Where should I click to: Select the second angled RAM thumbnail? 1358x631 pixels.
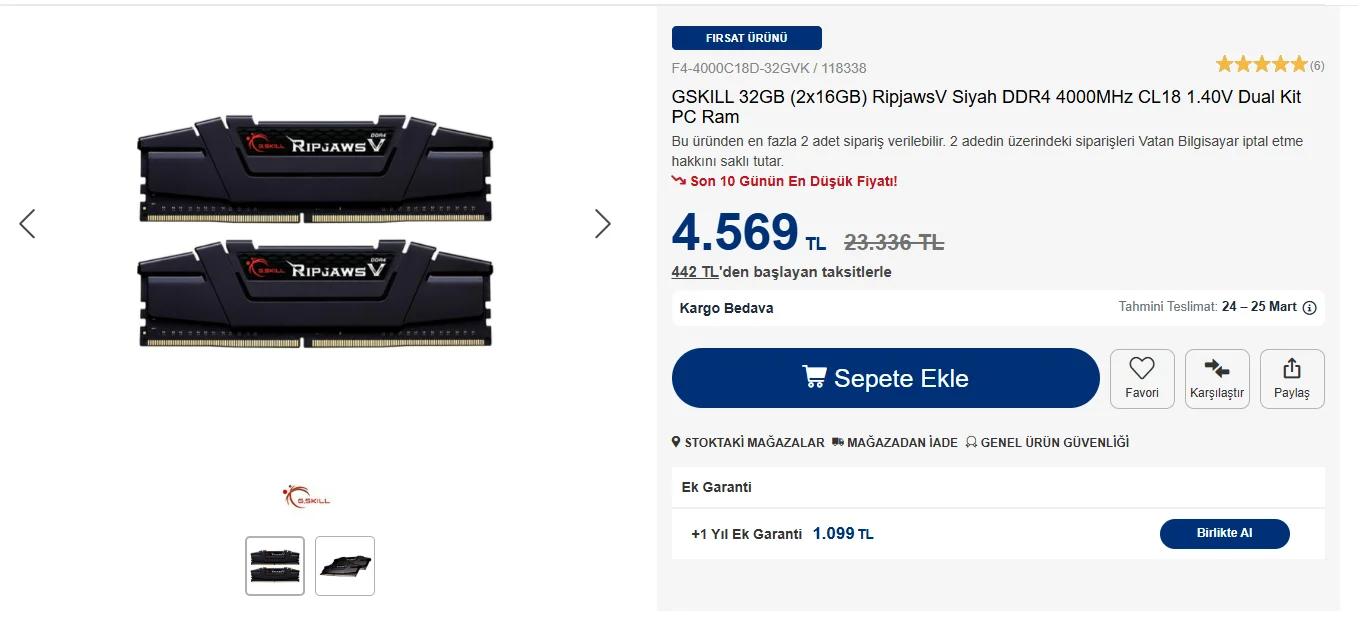tap(345, 566)
